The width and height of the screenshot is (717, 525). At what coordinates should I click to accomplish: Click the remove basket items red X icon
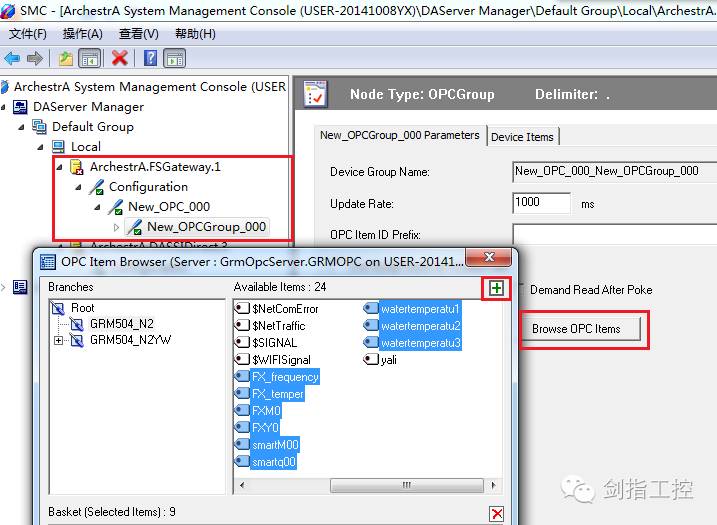(x=496, y=514)
